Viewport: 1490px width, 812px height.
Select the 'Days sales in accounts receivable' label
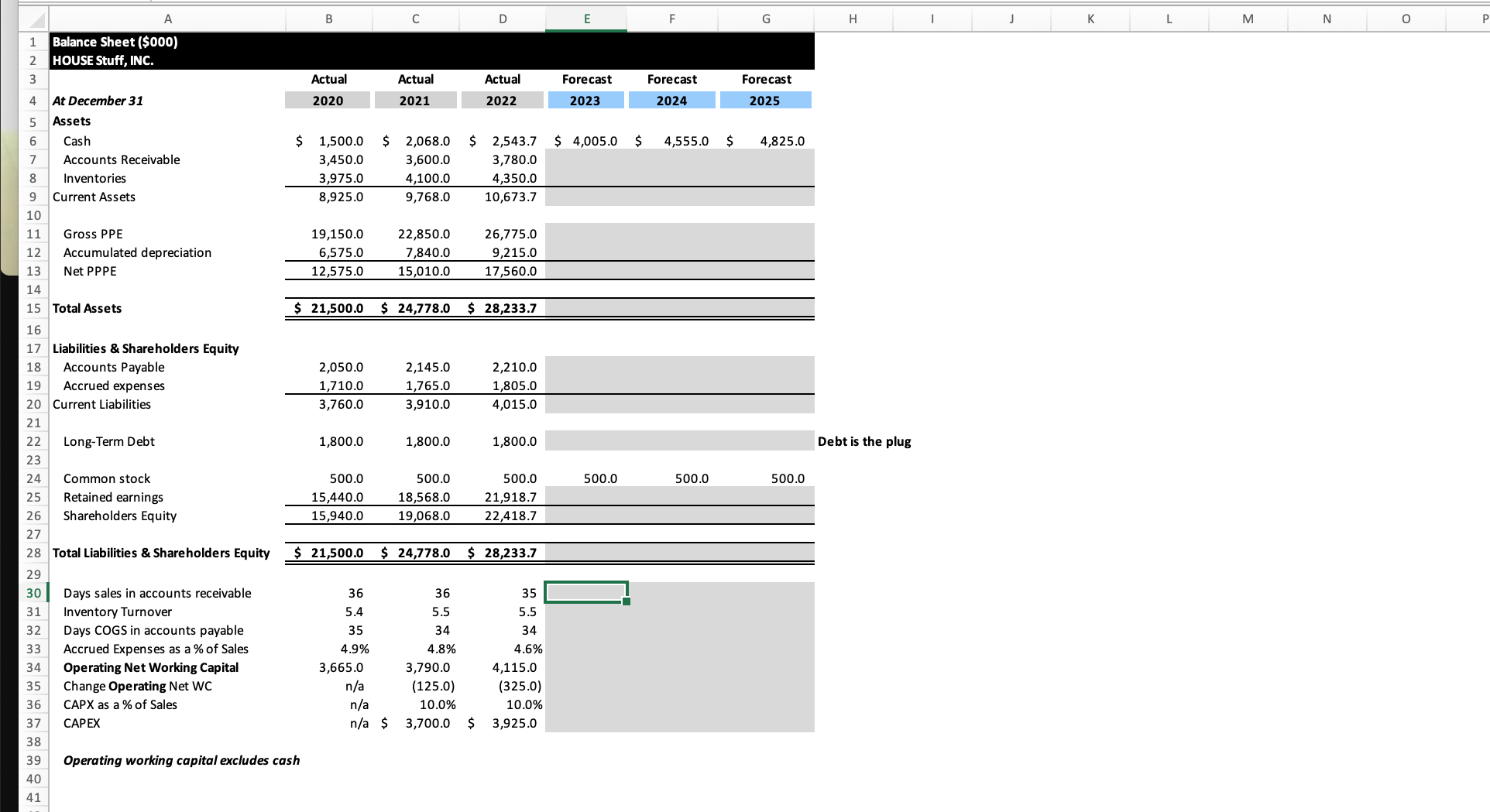click(157, 593)
